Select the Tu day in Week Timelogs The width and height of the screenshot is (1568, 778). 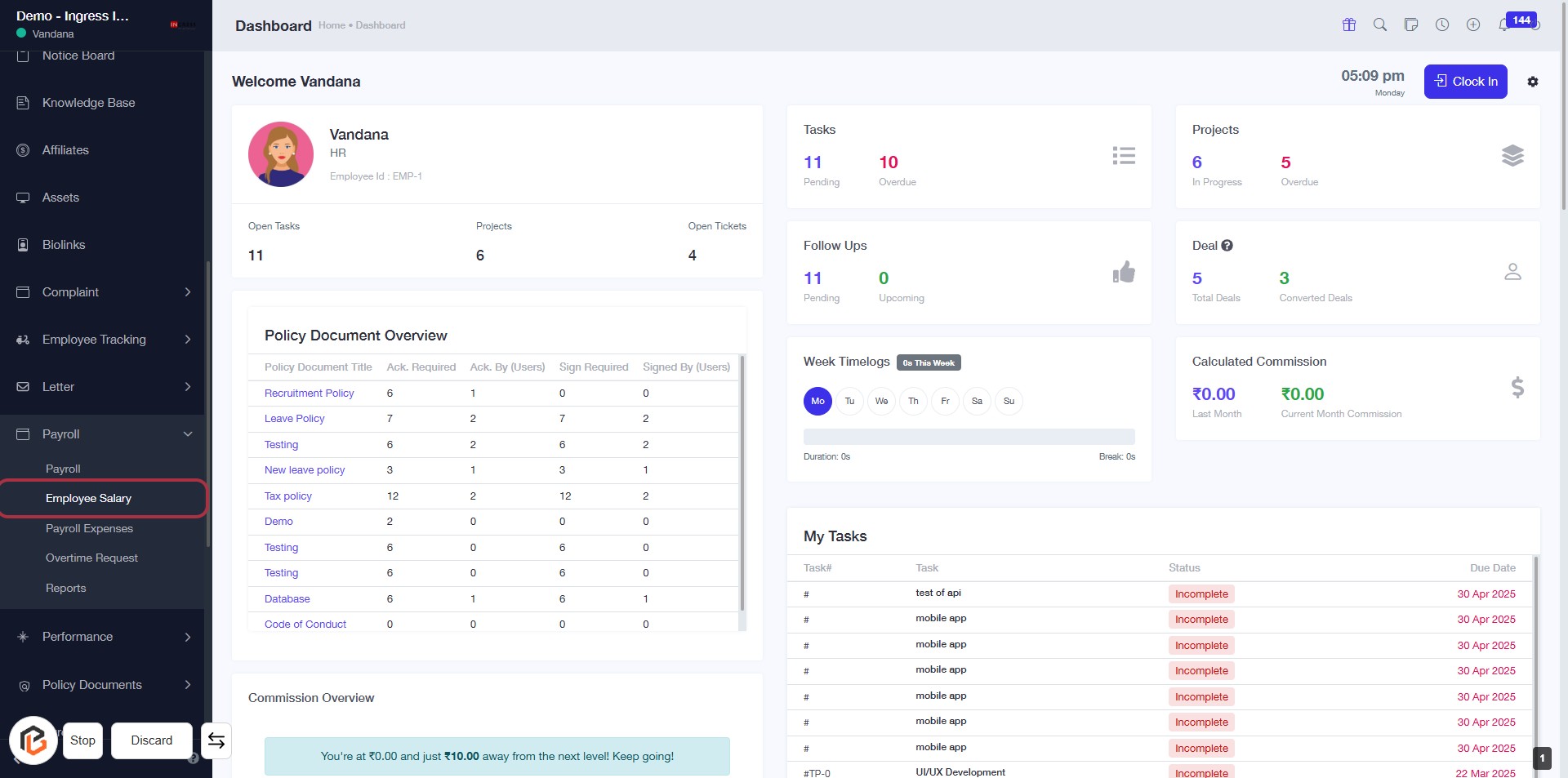pyautogui.click(x=849, y=401)
